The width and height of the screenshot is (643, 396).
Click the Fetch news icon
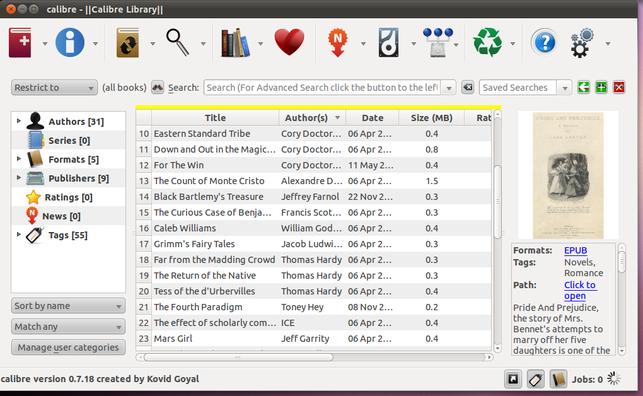pyautogui.click(x=337, y=43)
